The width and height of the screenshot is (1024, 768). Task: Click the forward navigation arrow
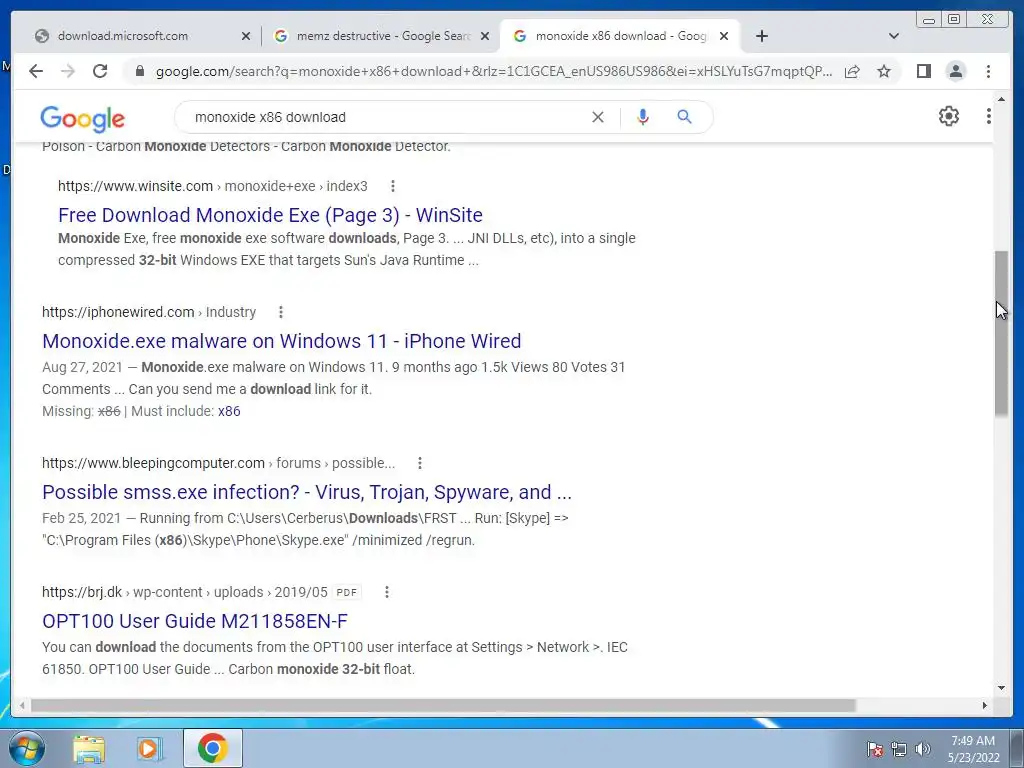[x=68, y=71]
